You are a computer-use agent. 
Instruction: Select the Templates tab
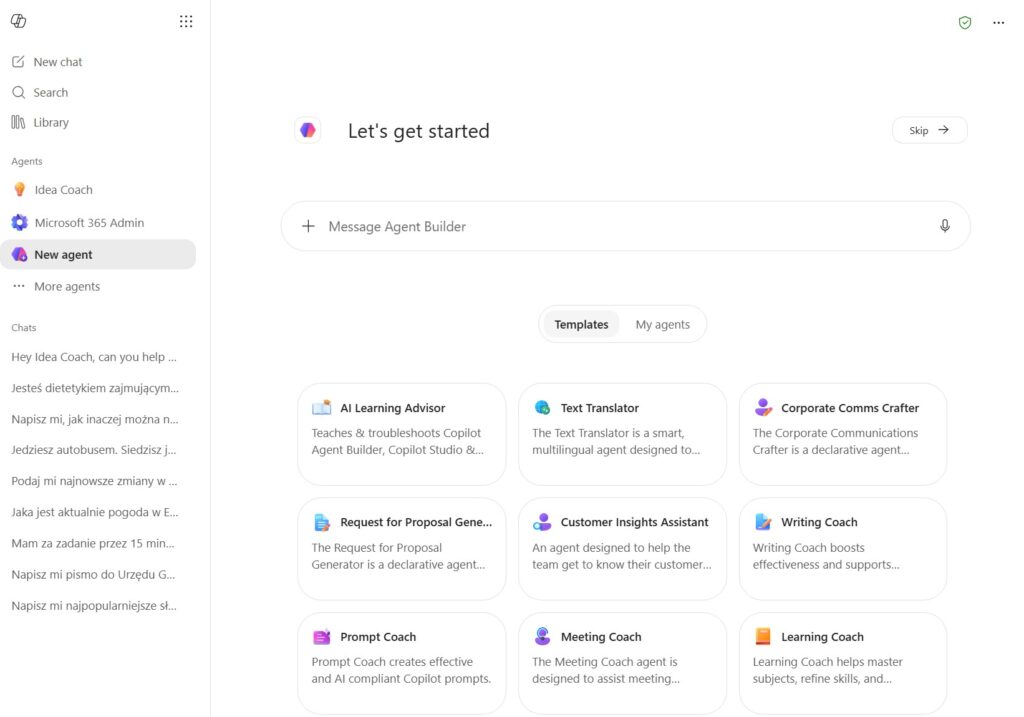(x=581, y=325)
